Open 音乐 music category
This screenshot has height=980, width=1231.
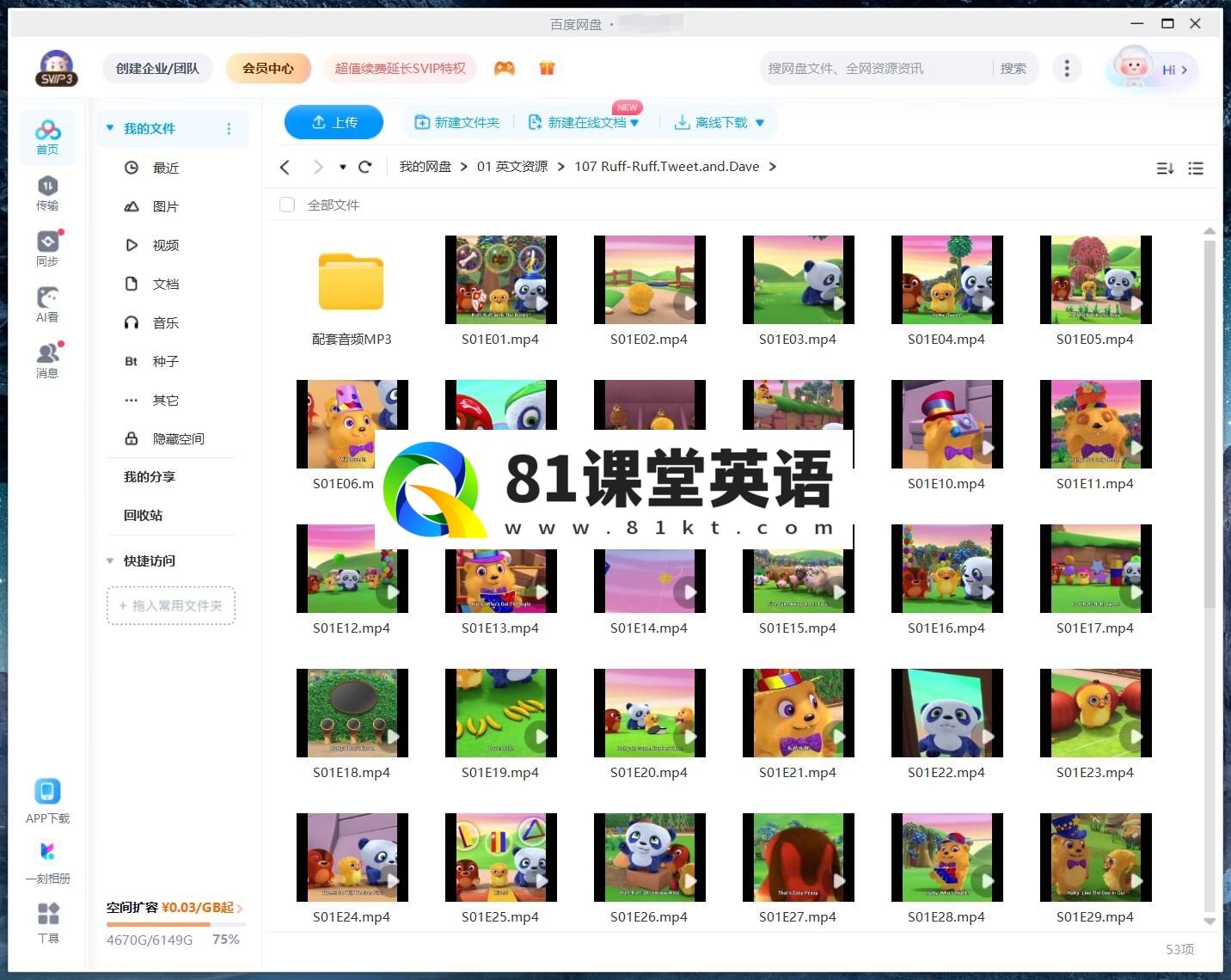(x=166, y=322)
